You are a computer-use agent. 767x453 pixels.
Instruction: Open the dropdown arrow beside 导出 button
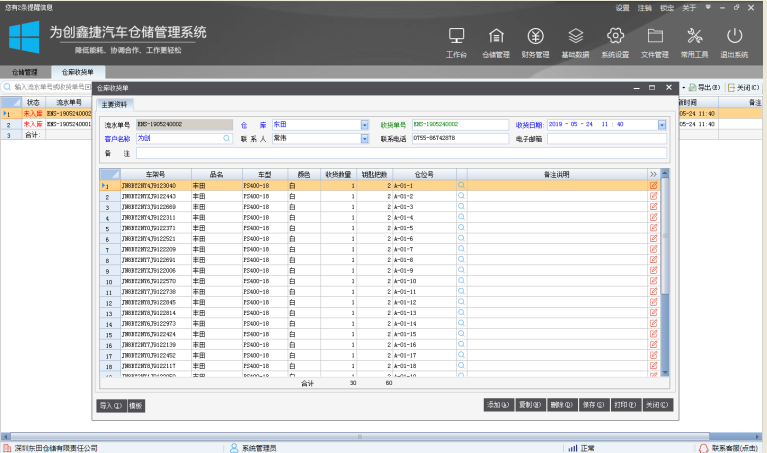684,88
